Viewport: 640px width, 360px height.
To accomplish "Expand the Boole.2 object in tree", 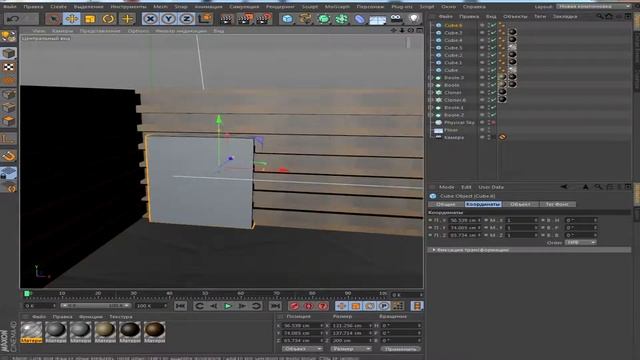I will [x=431, y=115].
